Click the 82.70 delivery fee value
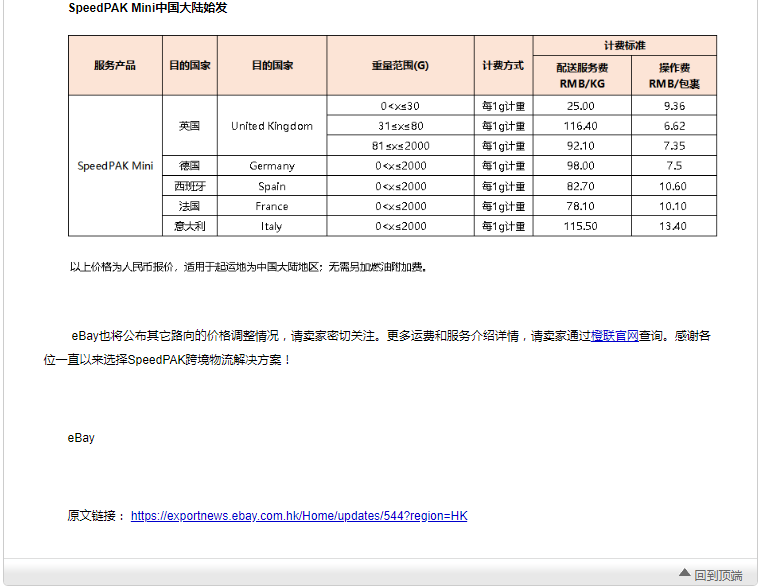This screenshot has height=588, width=762. 581,186
